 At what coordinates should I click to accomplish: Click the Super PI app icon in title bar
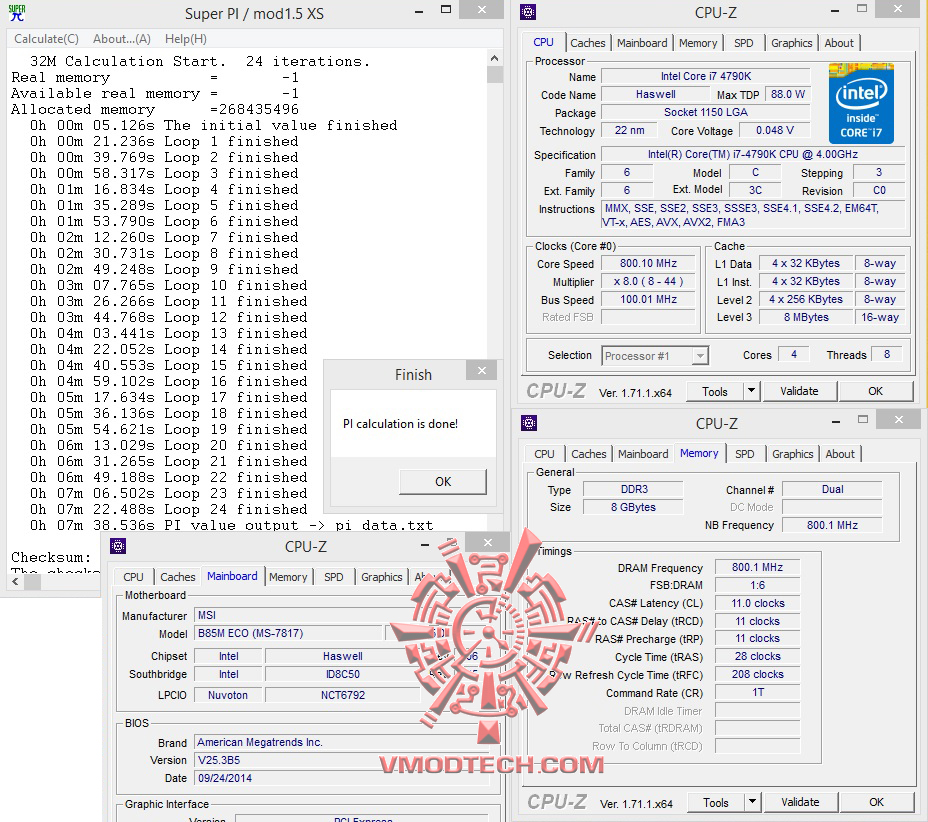[x=17, y=12]
